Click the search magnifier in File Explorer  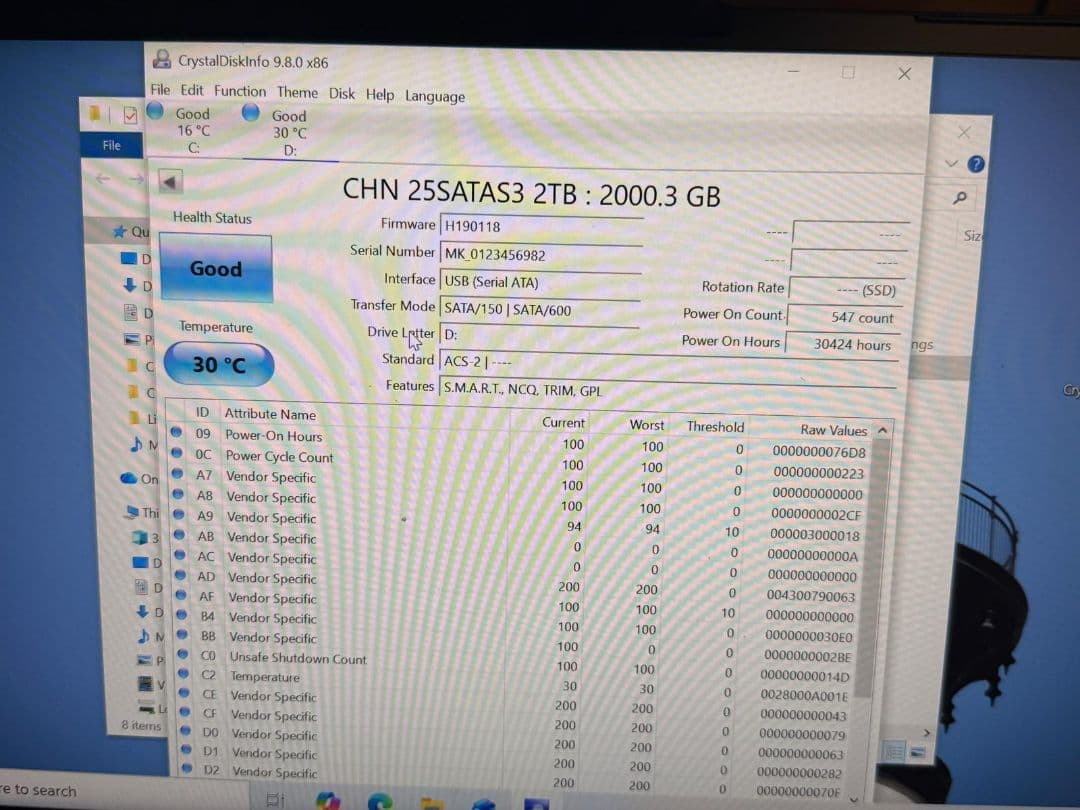coord(959,198)
